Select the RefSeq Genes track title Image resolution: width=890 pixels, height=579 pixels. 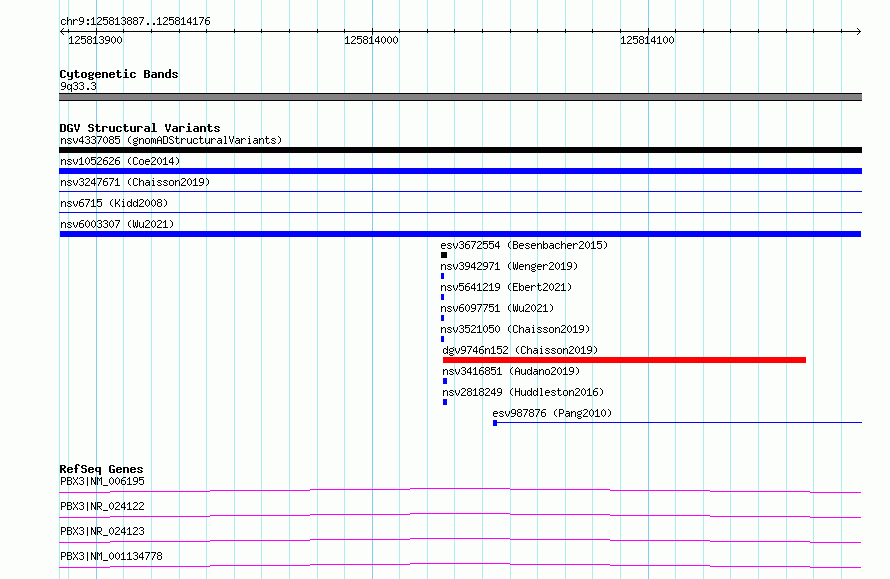pos(102,469)
